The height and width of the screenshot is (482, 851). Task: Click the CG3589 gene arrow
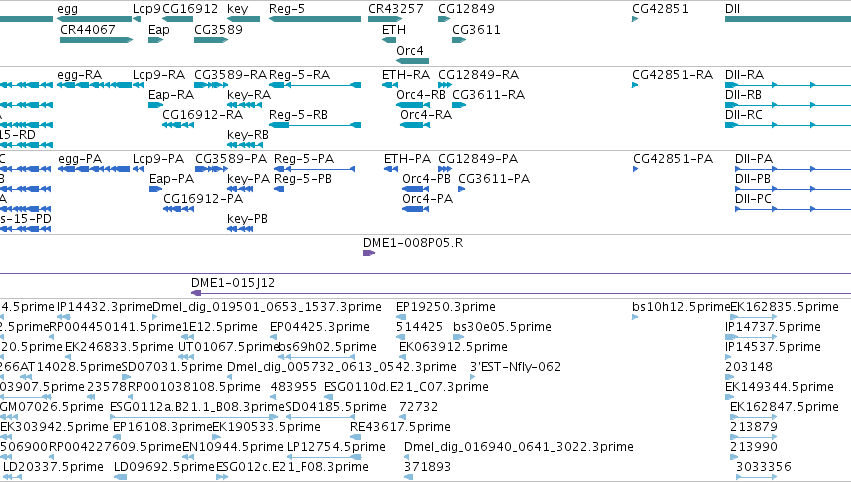[211, 40]
